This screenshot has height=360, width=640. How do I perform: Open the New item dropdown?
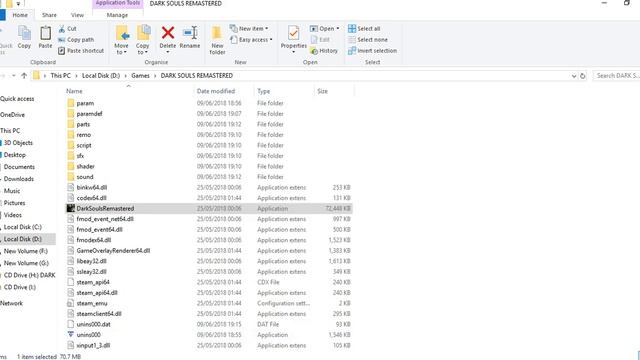[x=249, y=29]
